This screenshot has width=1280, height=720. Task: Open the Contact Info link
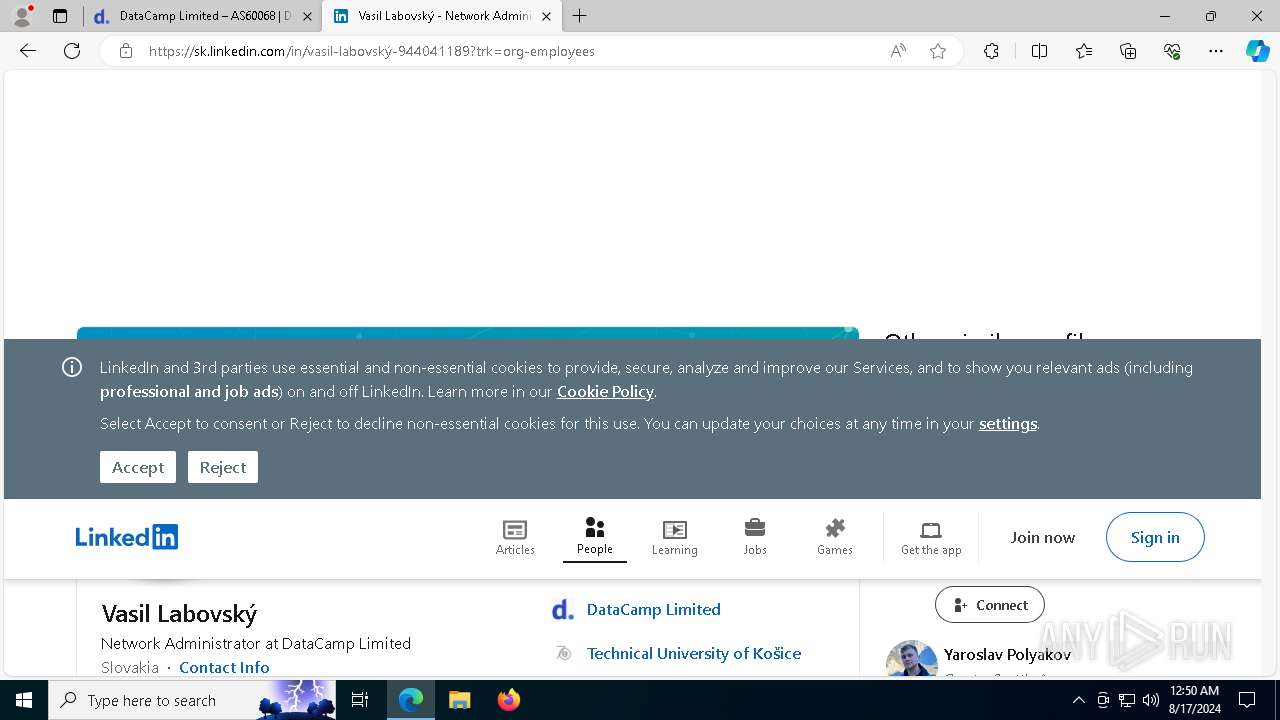[x=224, y=667]
